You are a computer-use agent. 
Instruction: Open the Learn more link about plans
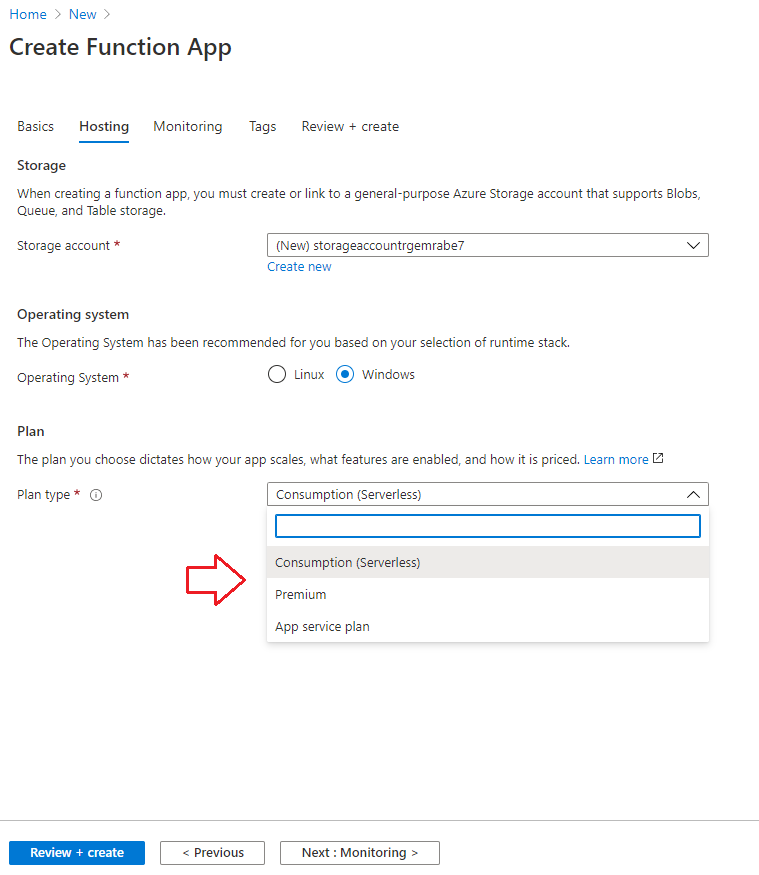(x=616, y=459)
